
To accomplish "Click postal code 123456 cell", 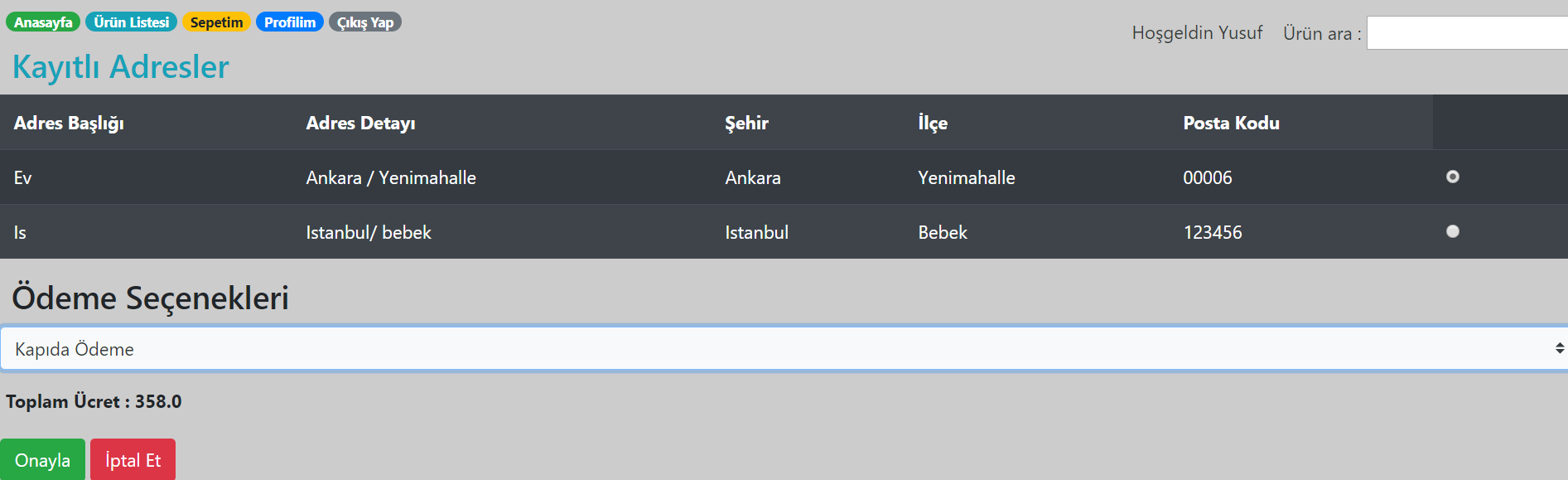I will pos(1213,232).
